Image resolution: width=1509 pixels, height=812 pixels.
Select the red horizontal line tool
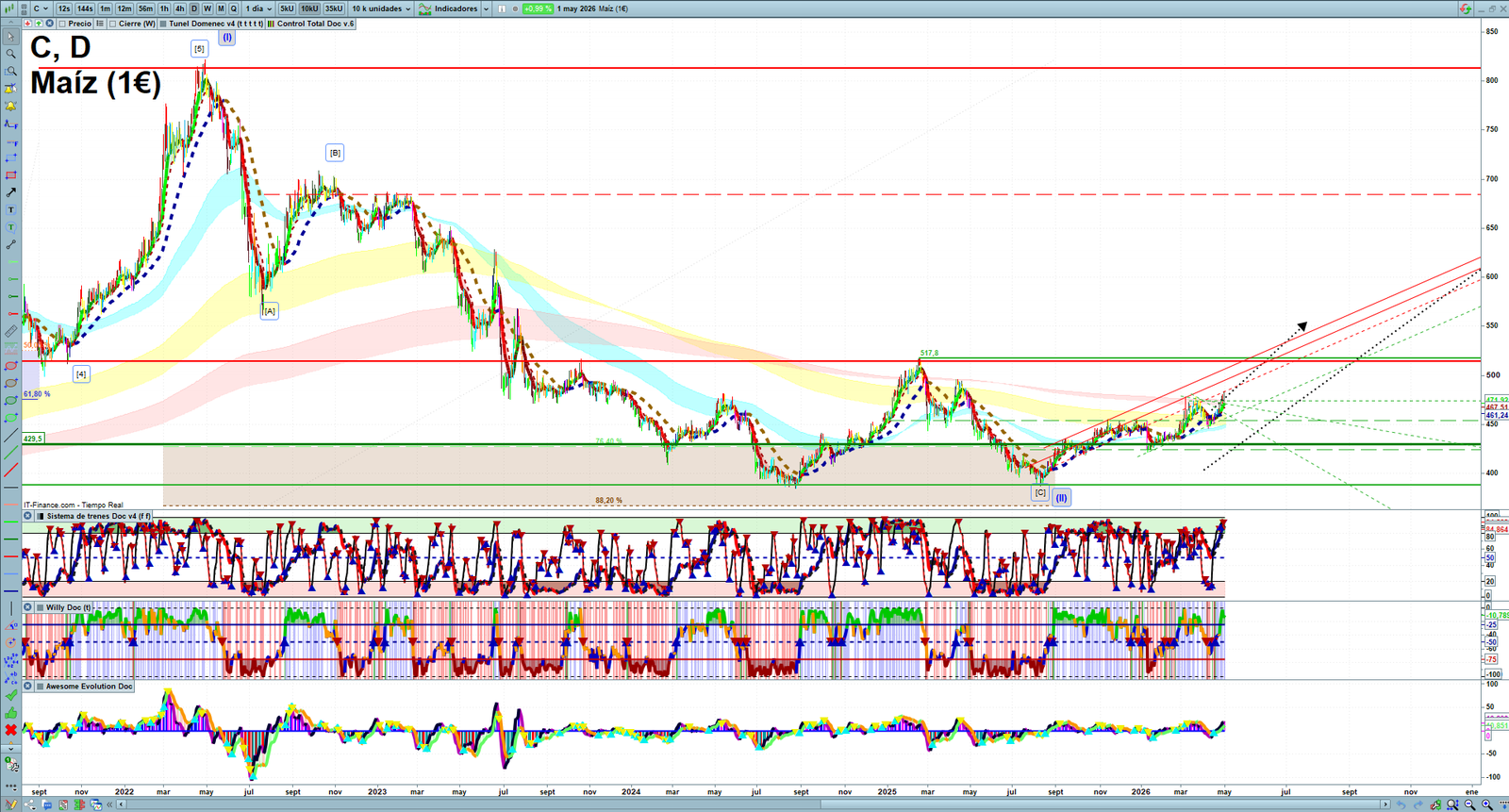pos(10,556)
